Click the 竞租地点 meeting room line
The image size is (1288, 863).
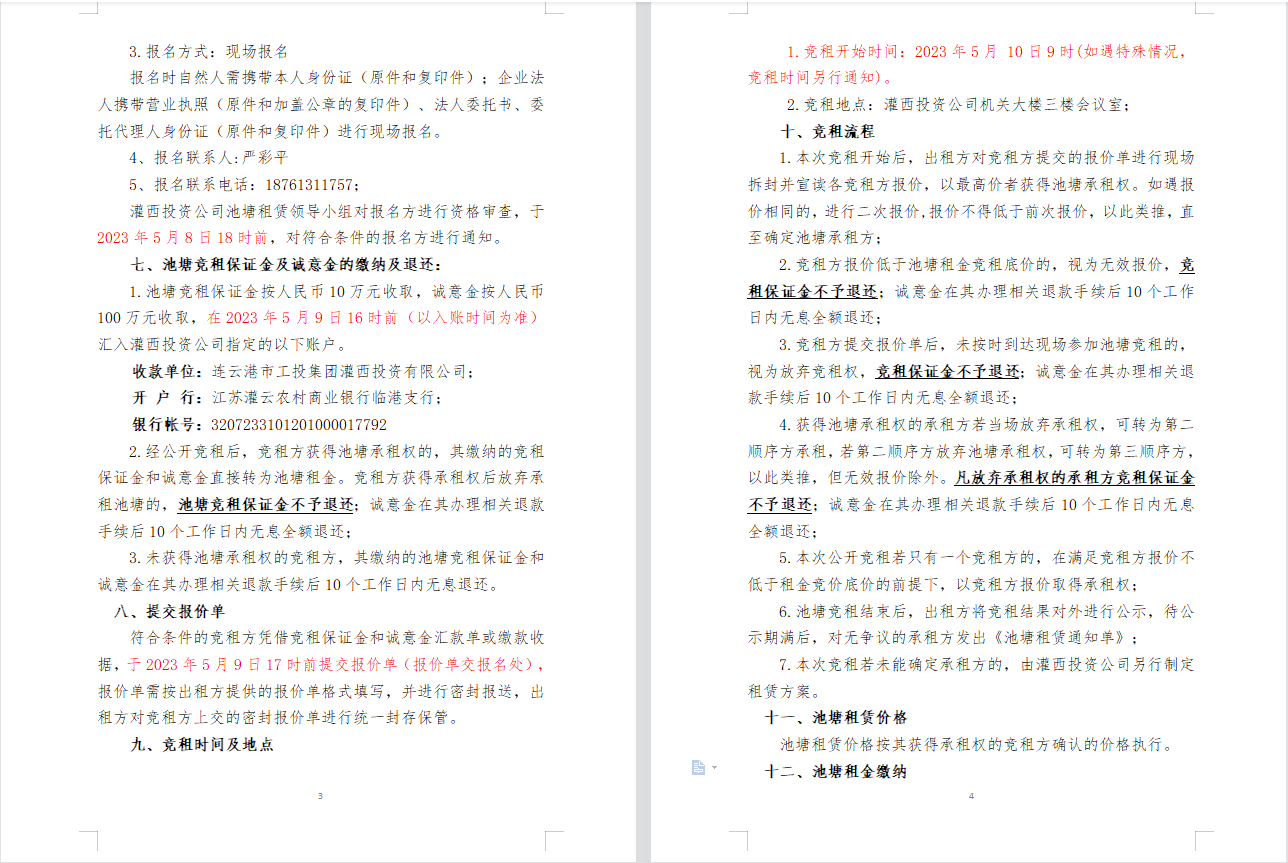(x=958, y=104)
